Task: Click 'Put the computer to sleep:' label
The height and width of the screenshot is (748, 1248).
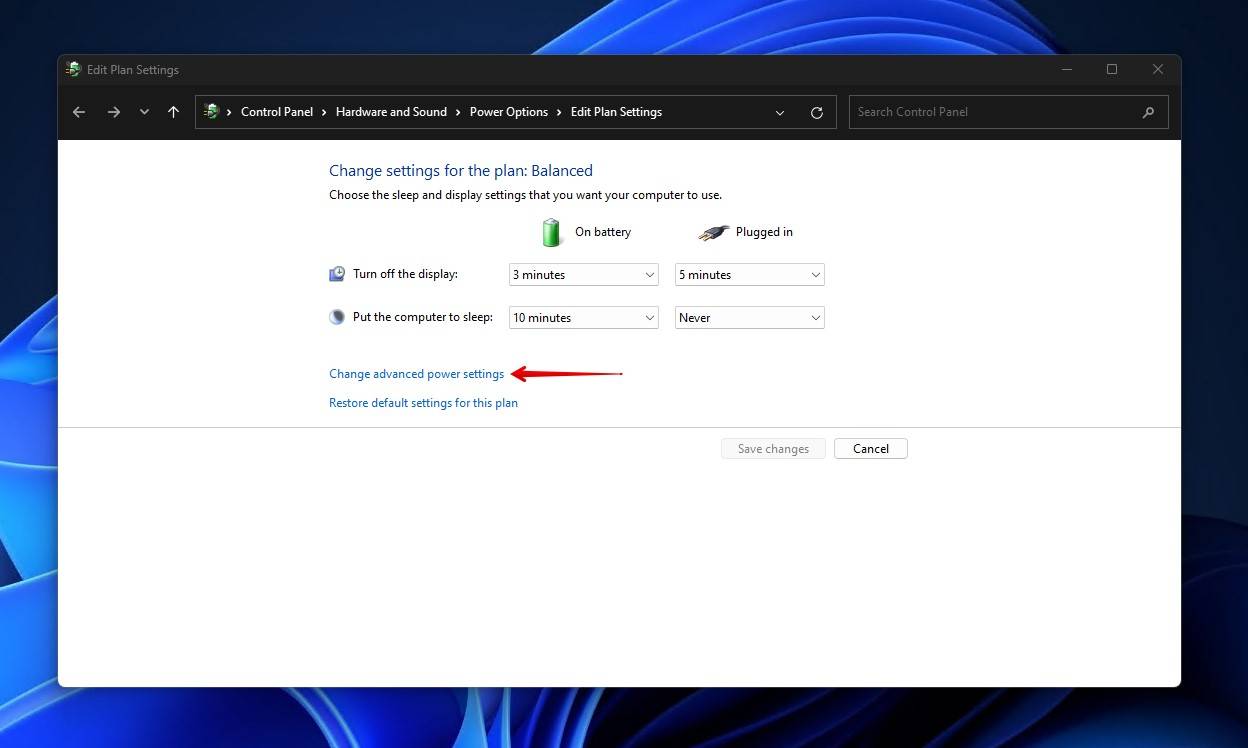Action: 423,317
